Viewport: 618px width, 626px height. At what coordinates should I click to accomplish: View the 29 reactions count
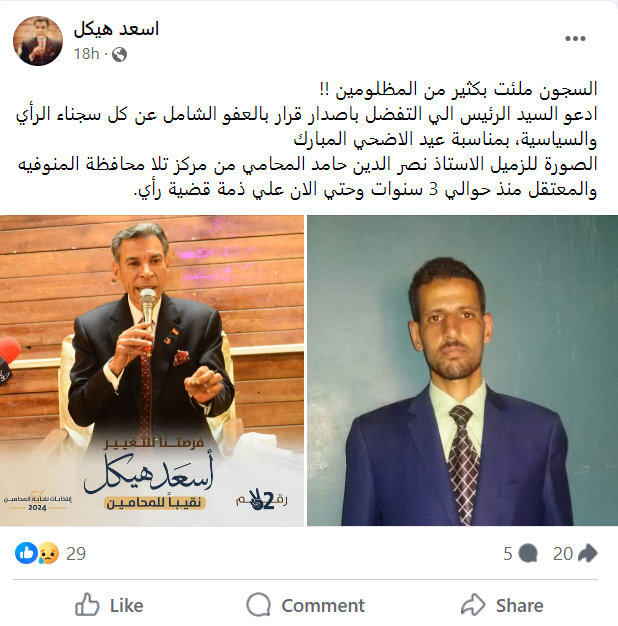point(76,554)
